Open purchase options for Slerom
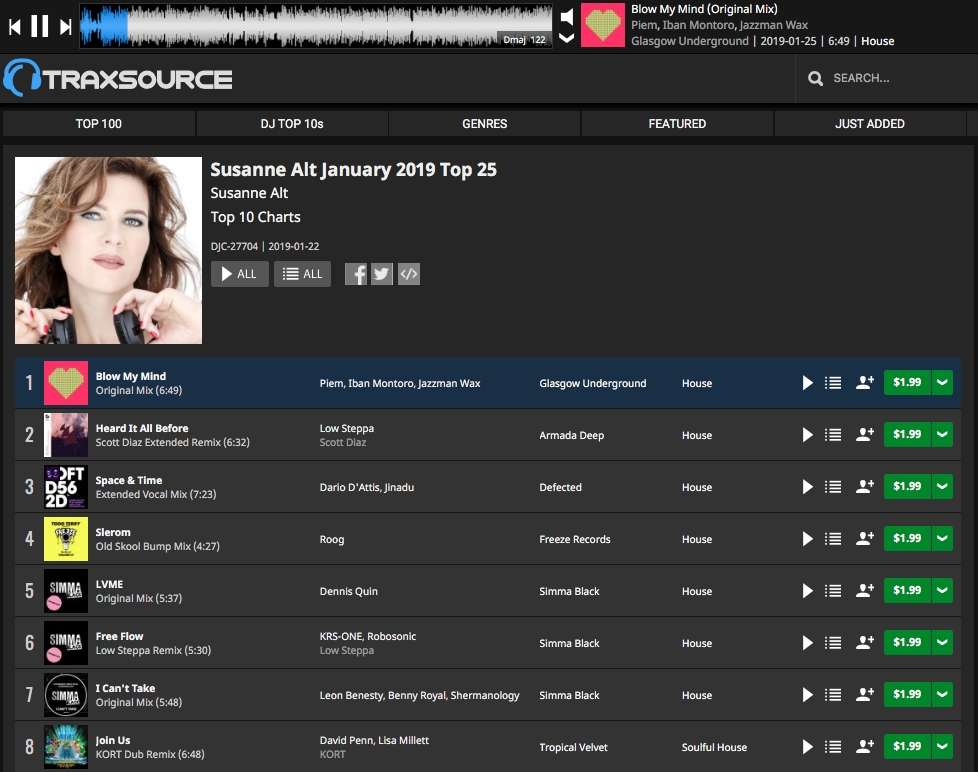Viewport: 978px width, 772px height. point(942,538)
